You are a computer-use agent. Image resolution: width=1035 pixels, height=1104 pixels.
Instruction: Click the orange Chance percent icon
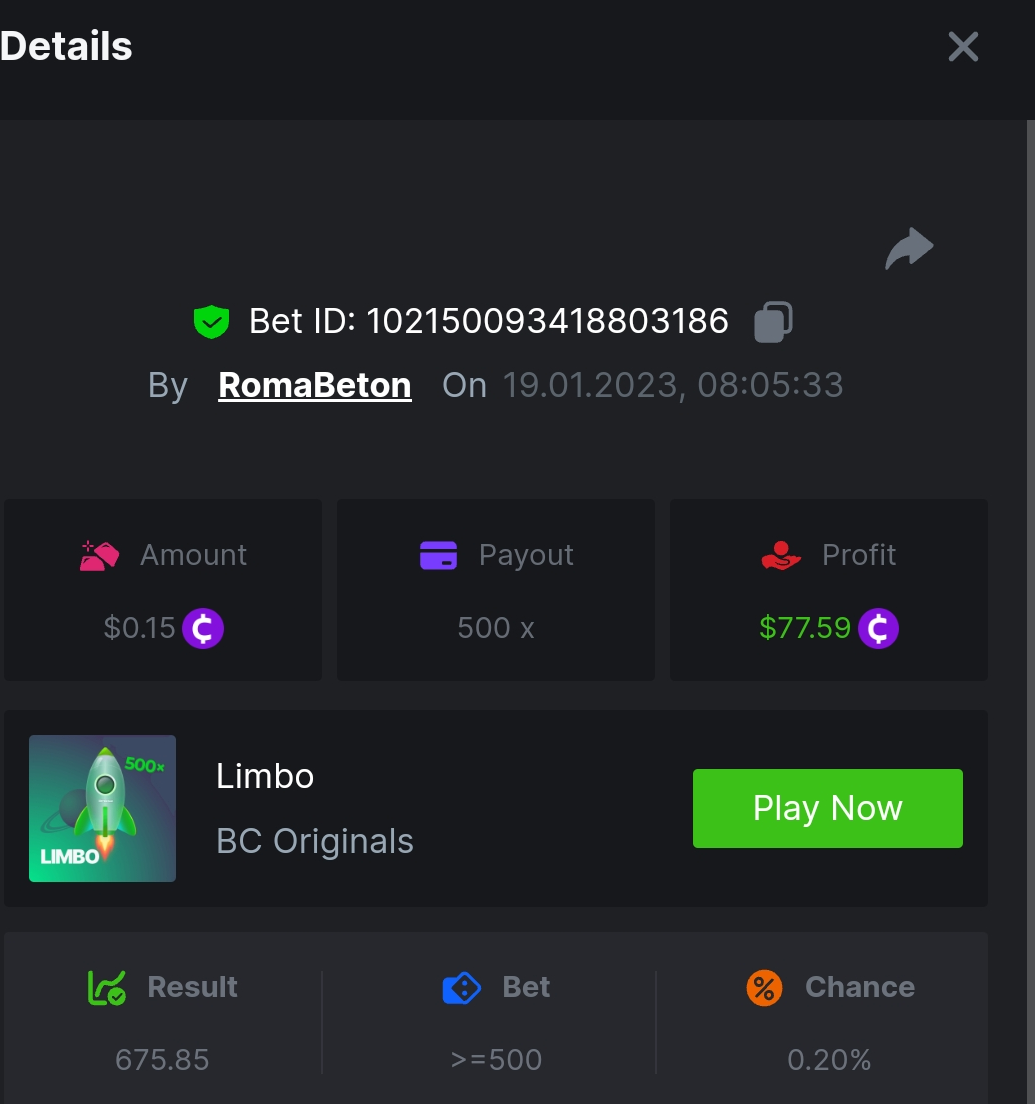pyautogui.click(x=764, y=988)
